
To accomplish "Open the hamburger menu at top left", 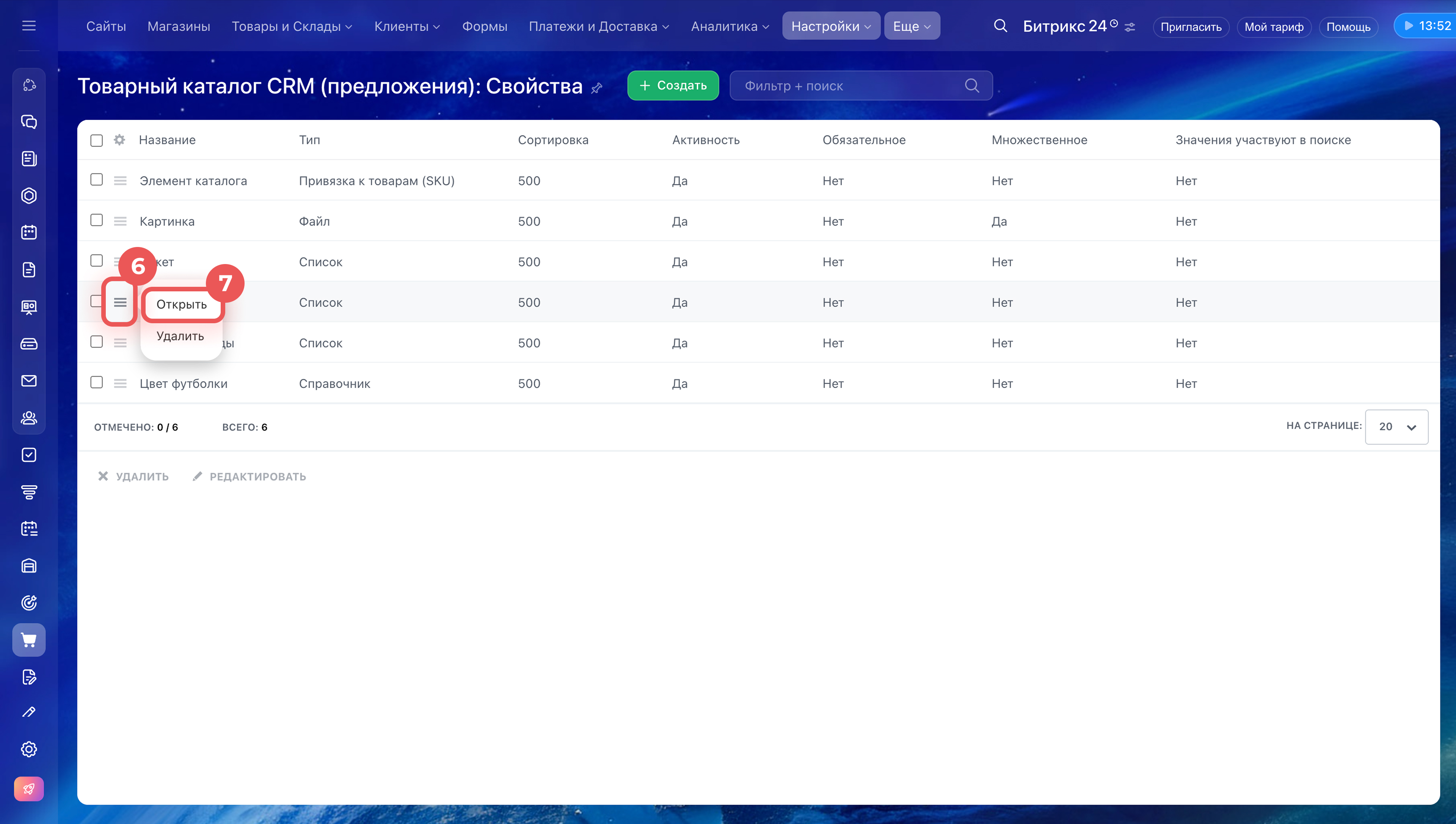I will coord(29,26).
